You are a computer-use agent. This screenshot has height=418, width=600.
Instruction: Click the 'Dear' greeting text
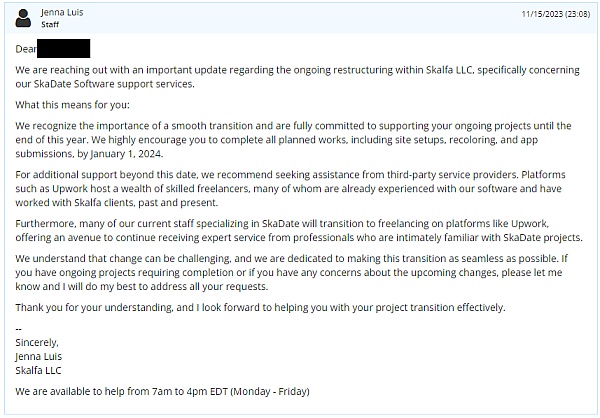click(x=27, y=49)
